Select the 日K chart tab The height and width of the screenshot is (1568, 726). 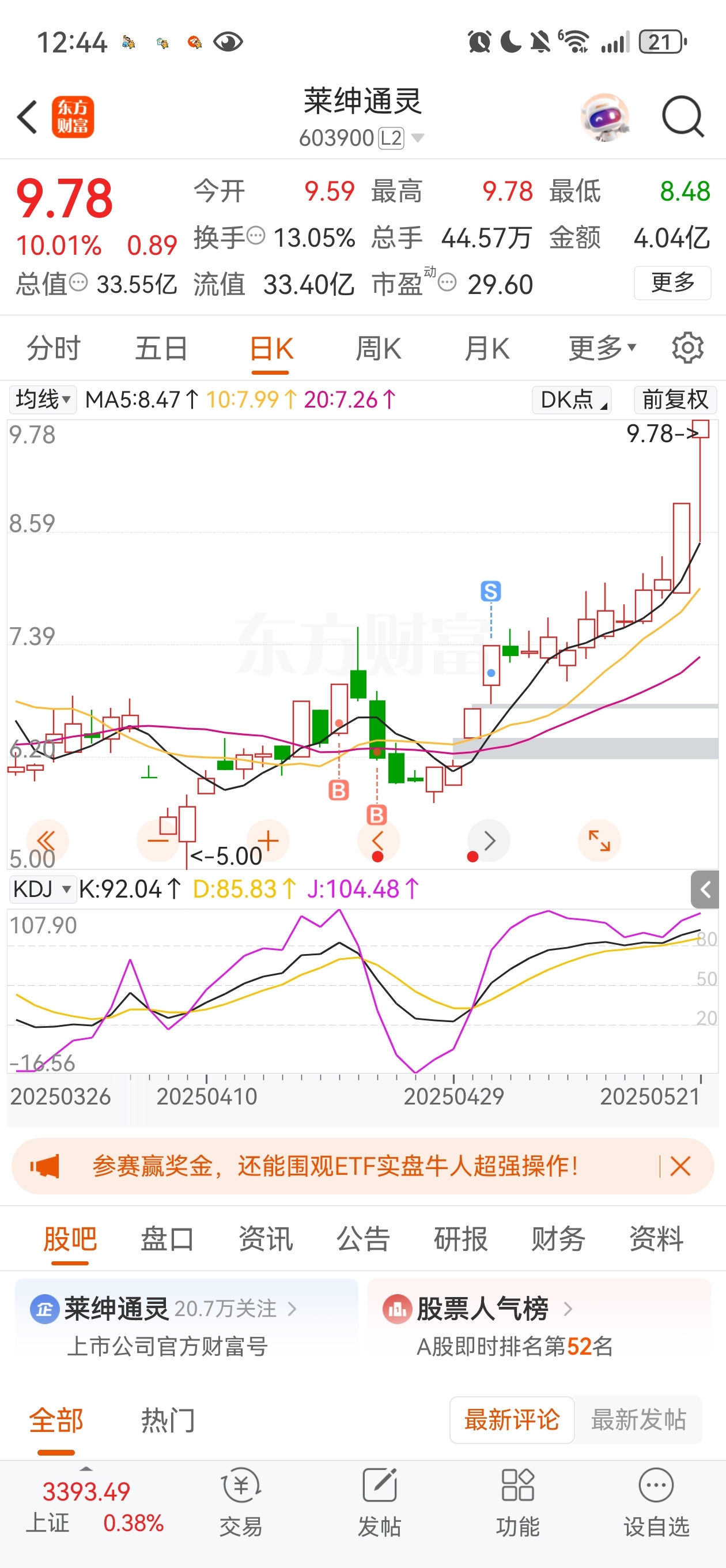coord(271,349)
